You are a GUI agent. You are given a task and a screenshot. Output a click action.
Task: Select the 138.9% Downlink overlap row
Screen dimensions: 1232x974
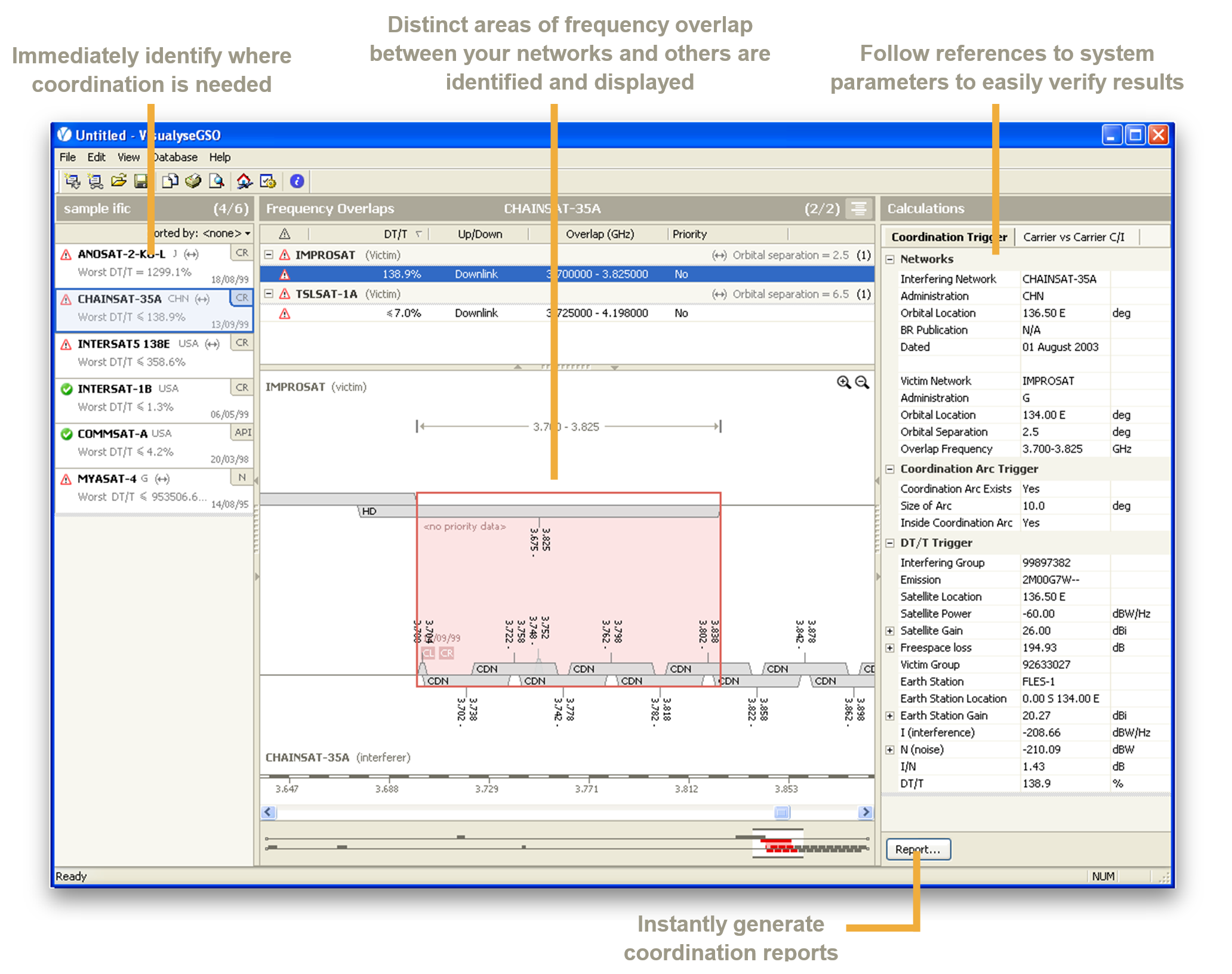(x=567, y=274)
